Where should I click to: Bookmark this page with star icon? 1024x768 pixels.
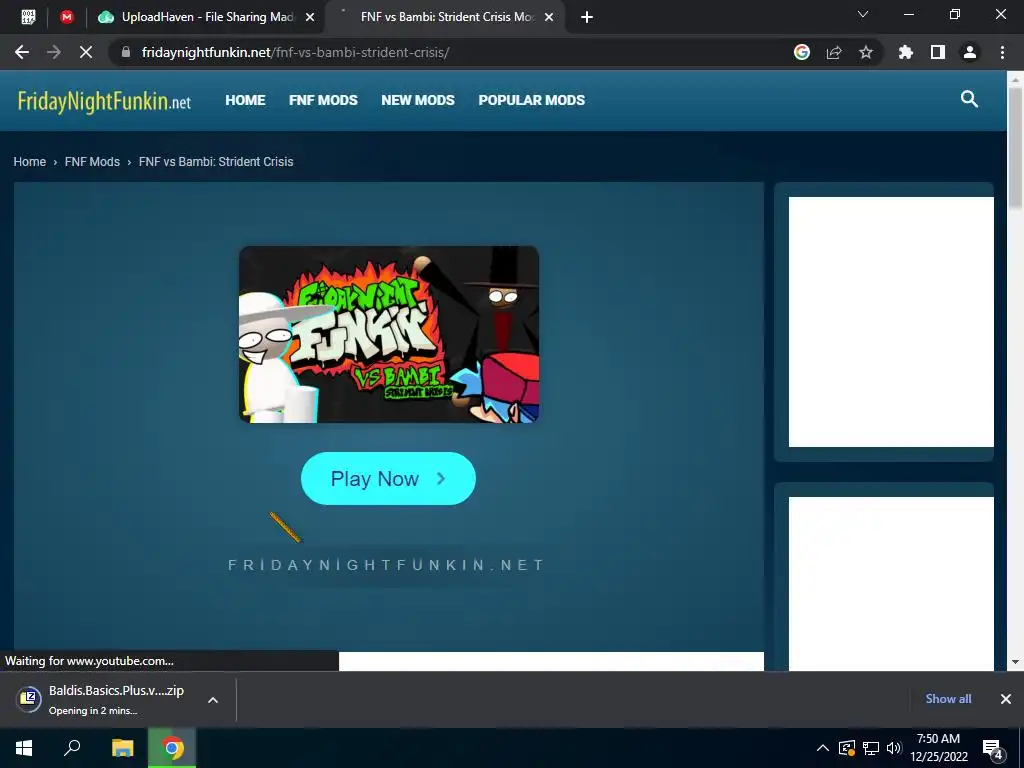(866, 52)
